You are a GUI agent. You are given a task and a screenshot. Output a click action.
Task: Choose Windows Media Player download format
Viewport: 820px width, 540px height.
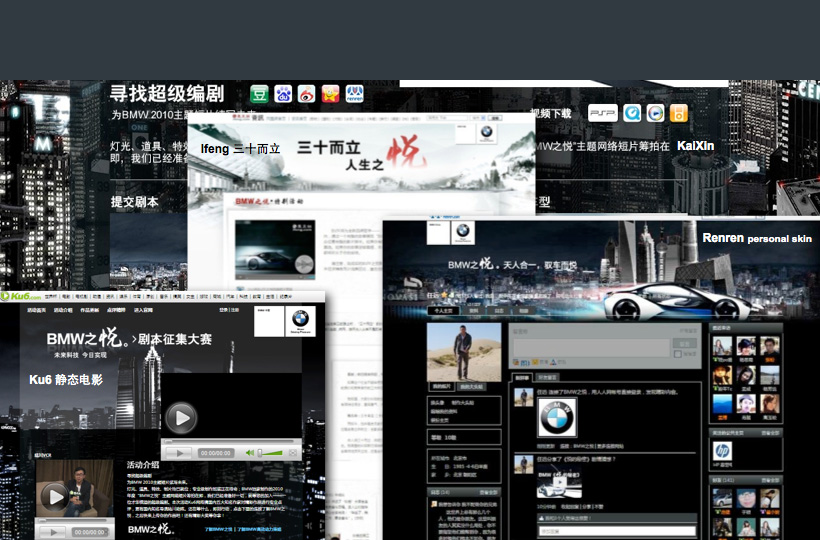[x=655, y=113]
